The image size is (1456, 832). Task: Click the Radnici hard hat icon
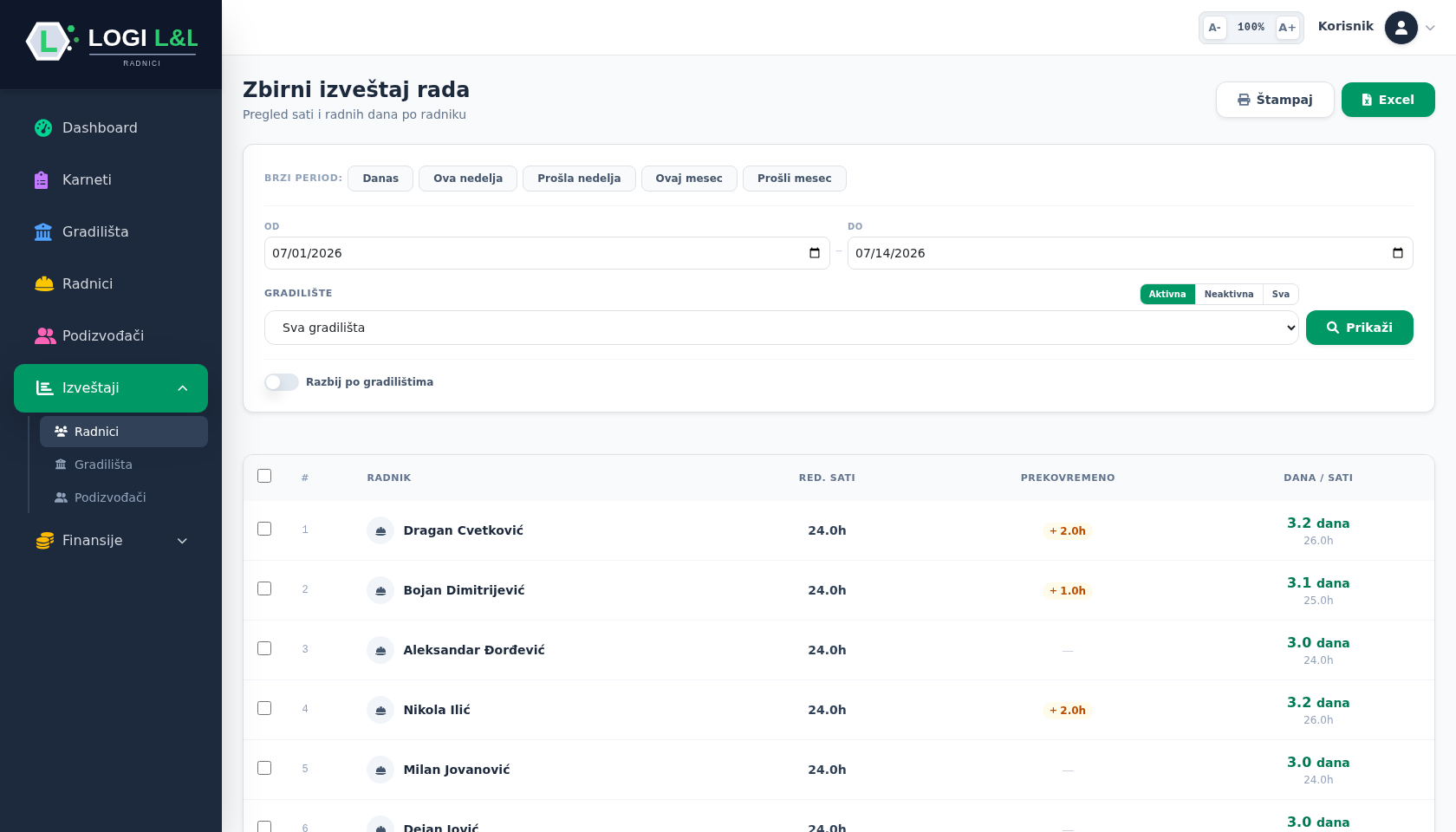(44, 284)
